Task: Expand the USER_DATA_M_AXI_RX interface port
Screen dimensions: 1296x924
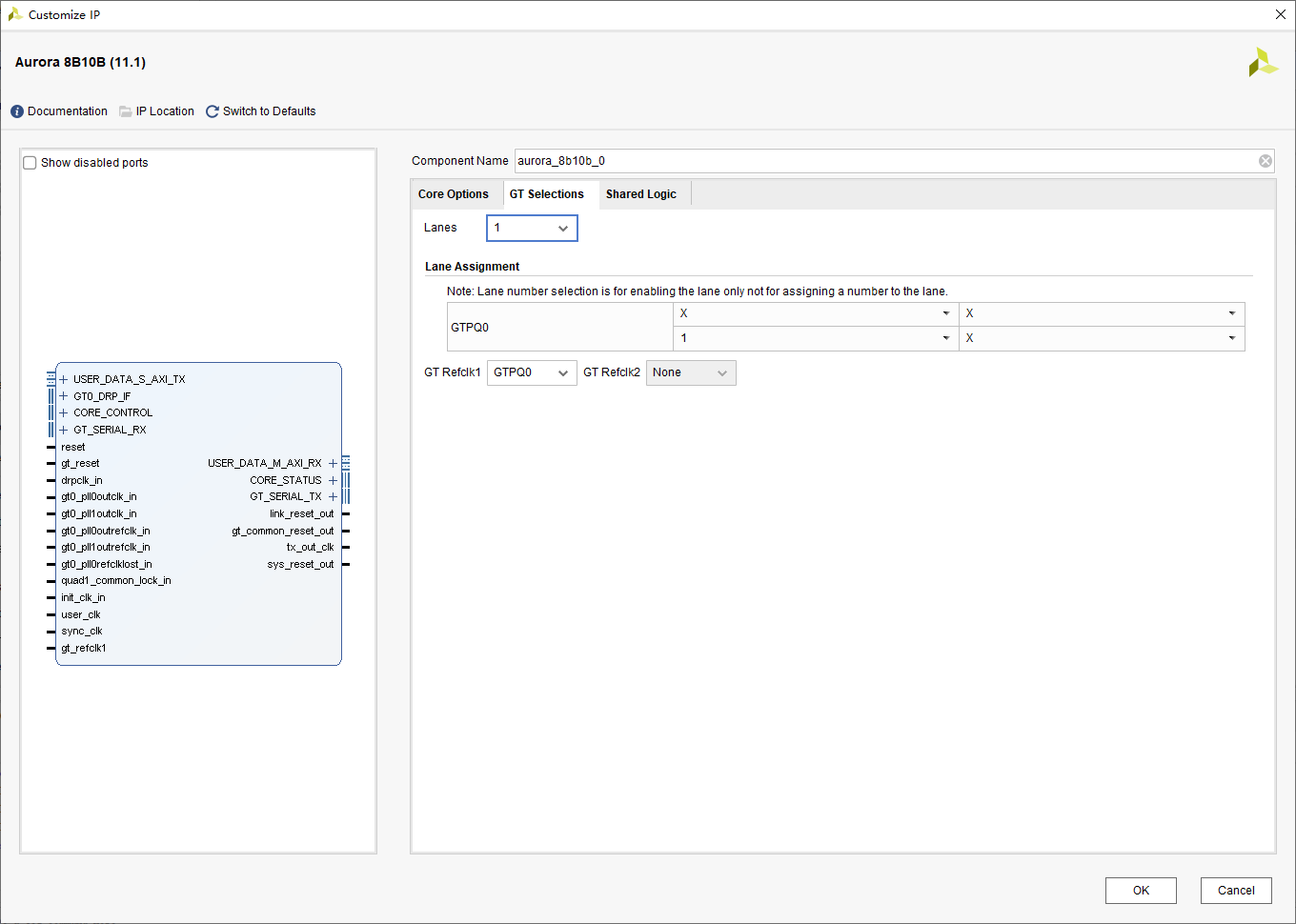Action: 333,463
